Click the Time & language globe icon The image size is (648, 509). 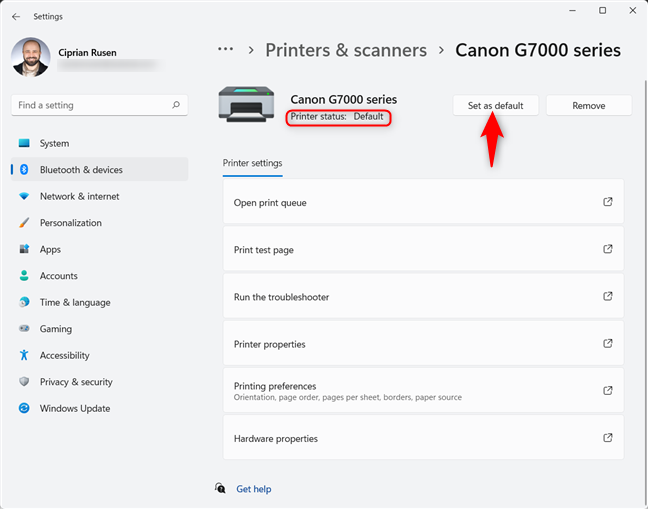coord(24,302)
